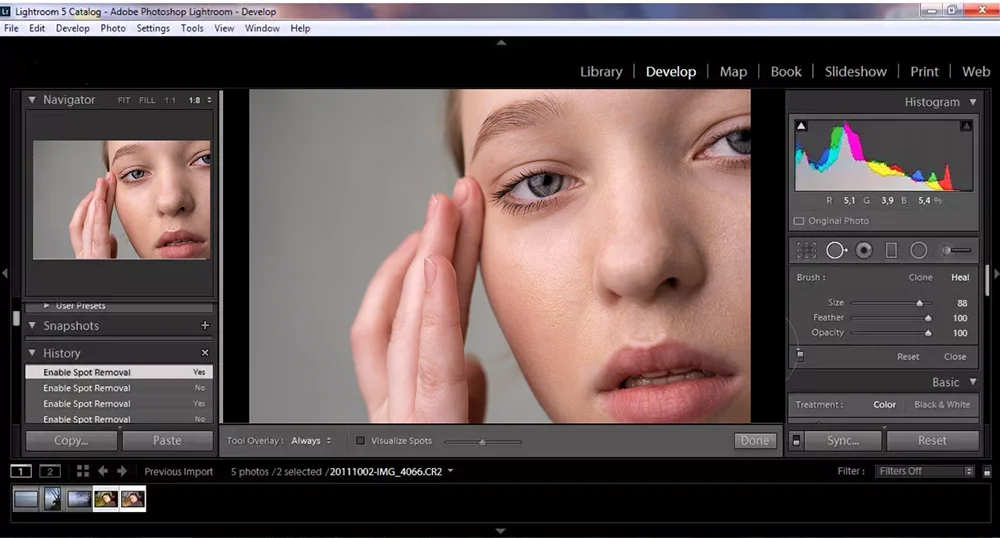This screenshot has width=1000, height=538.
Task: Hide top module panel arrow
Action: pos(501,42)
